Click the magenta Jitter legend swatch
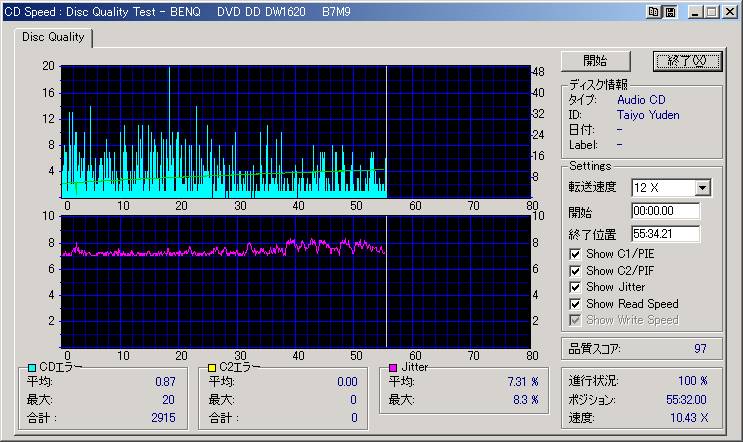 392,368
